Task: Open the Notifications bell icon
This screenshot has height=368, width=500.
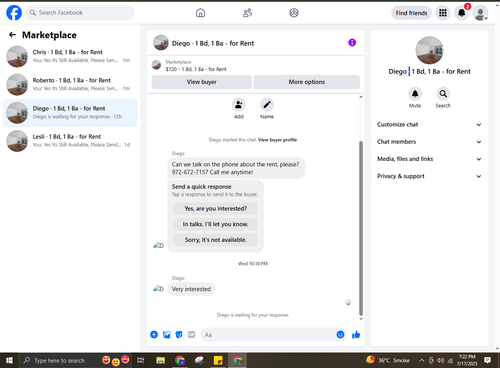Action: pos(462,13)
